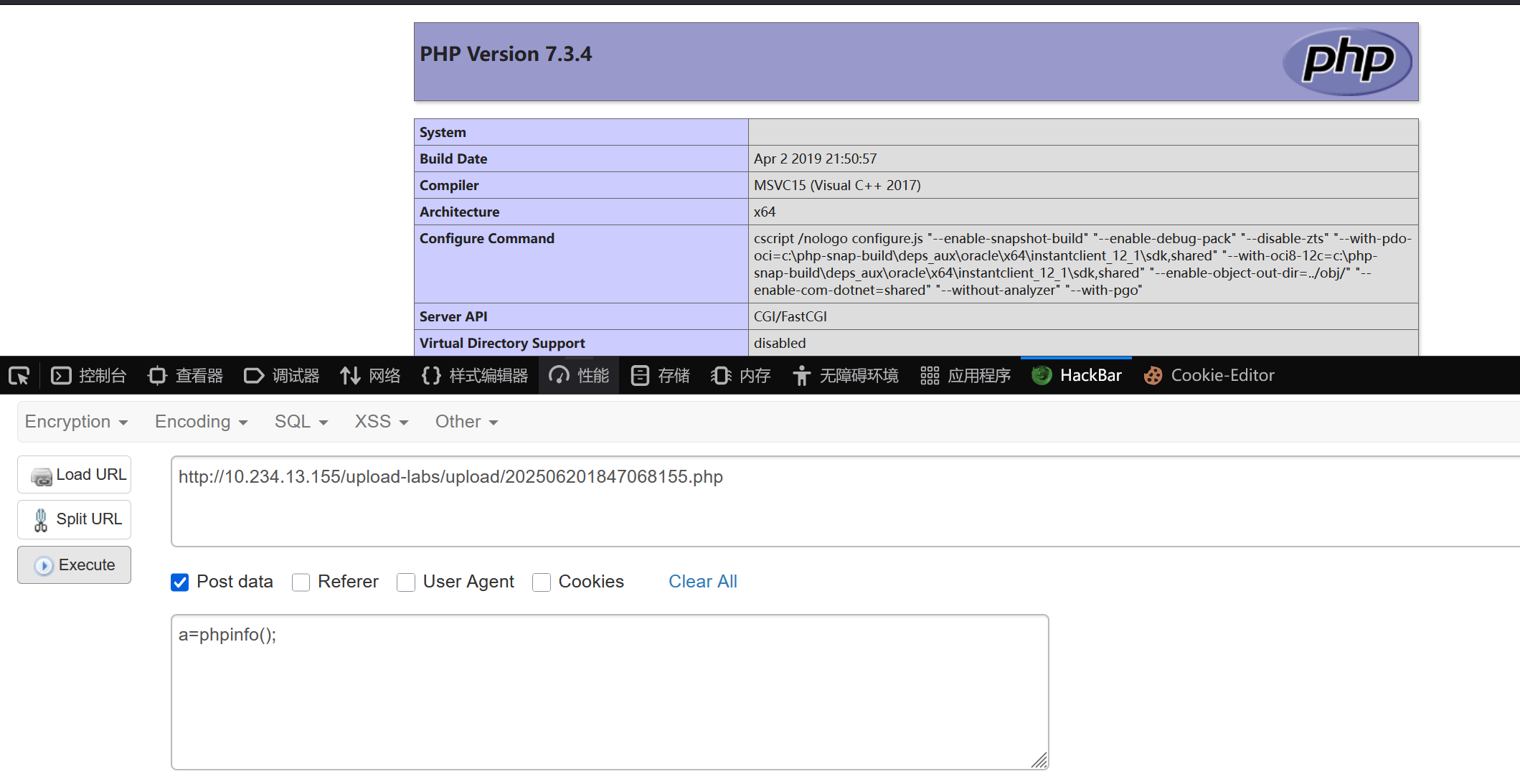
Task: Click the Console (控制台) panel icon
Action: pos(62,376)
